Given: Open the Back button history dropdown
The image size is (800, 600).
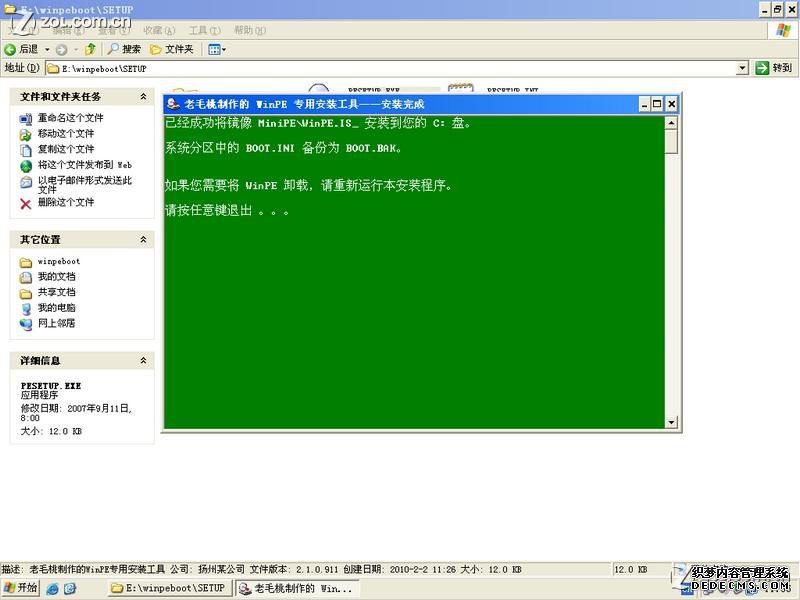Looking at the screenshot, I should tap(47, 49).
